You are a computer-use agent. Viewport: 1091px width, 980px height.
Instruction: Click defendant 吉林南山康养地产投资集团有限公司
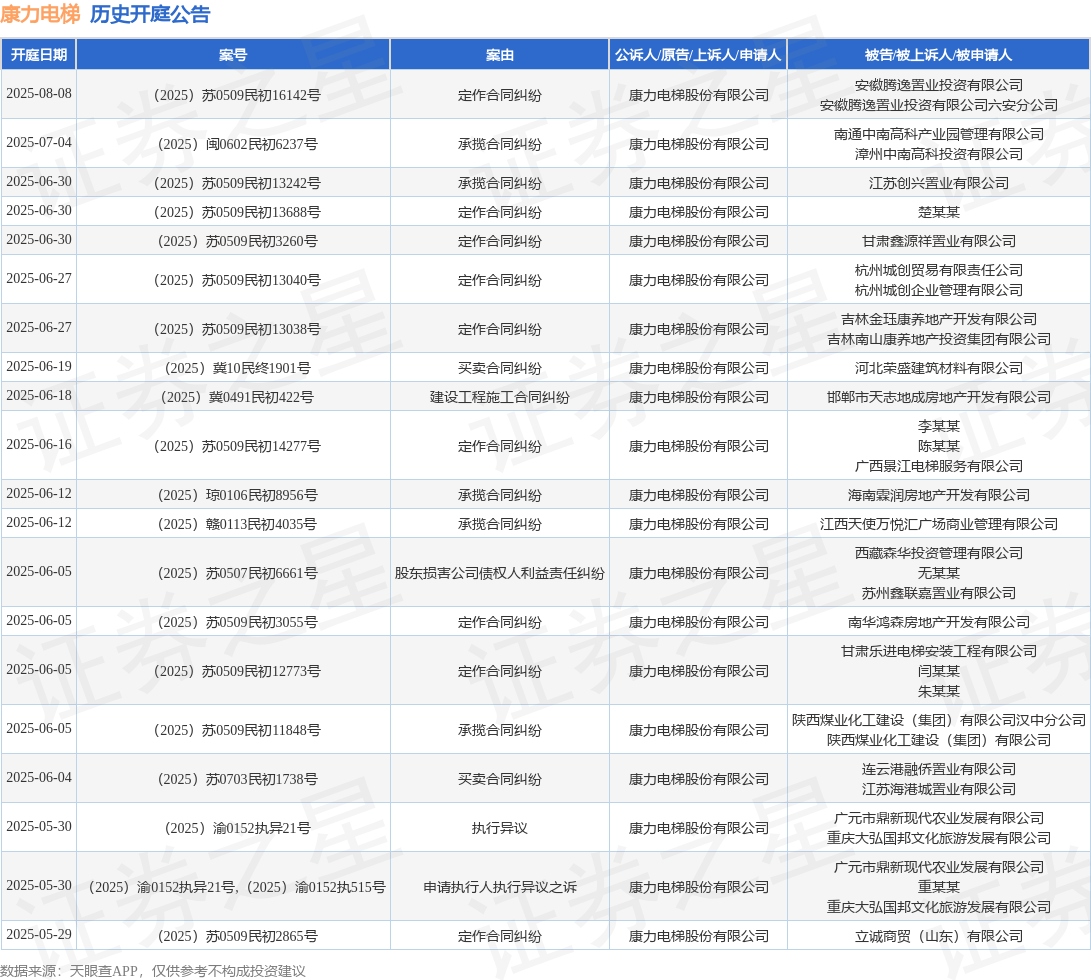939,339
